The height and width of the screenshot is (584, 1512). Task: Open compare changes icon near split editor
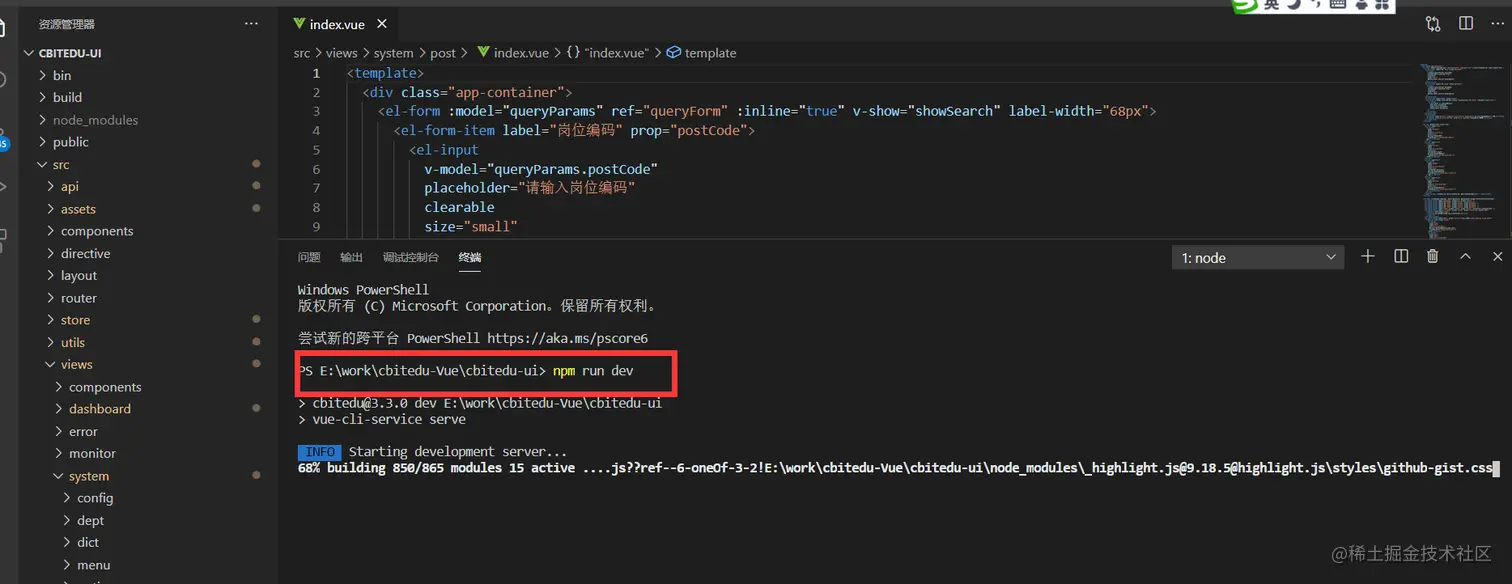(x=1433, y=23)
